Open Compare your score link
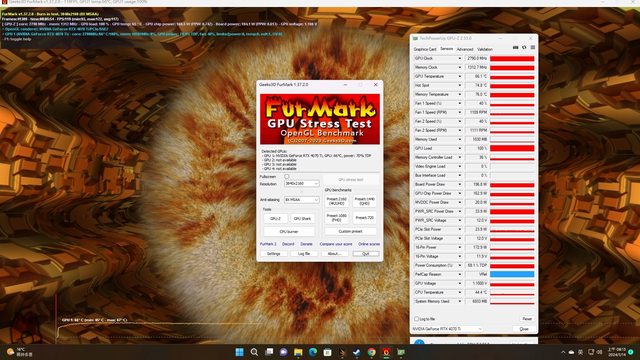 coord(336,244)
